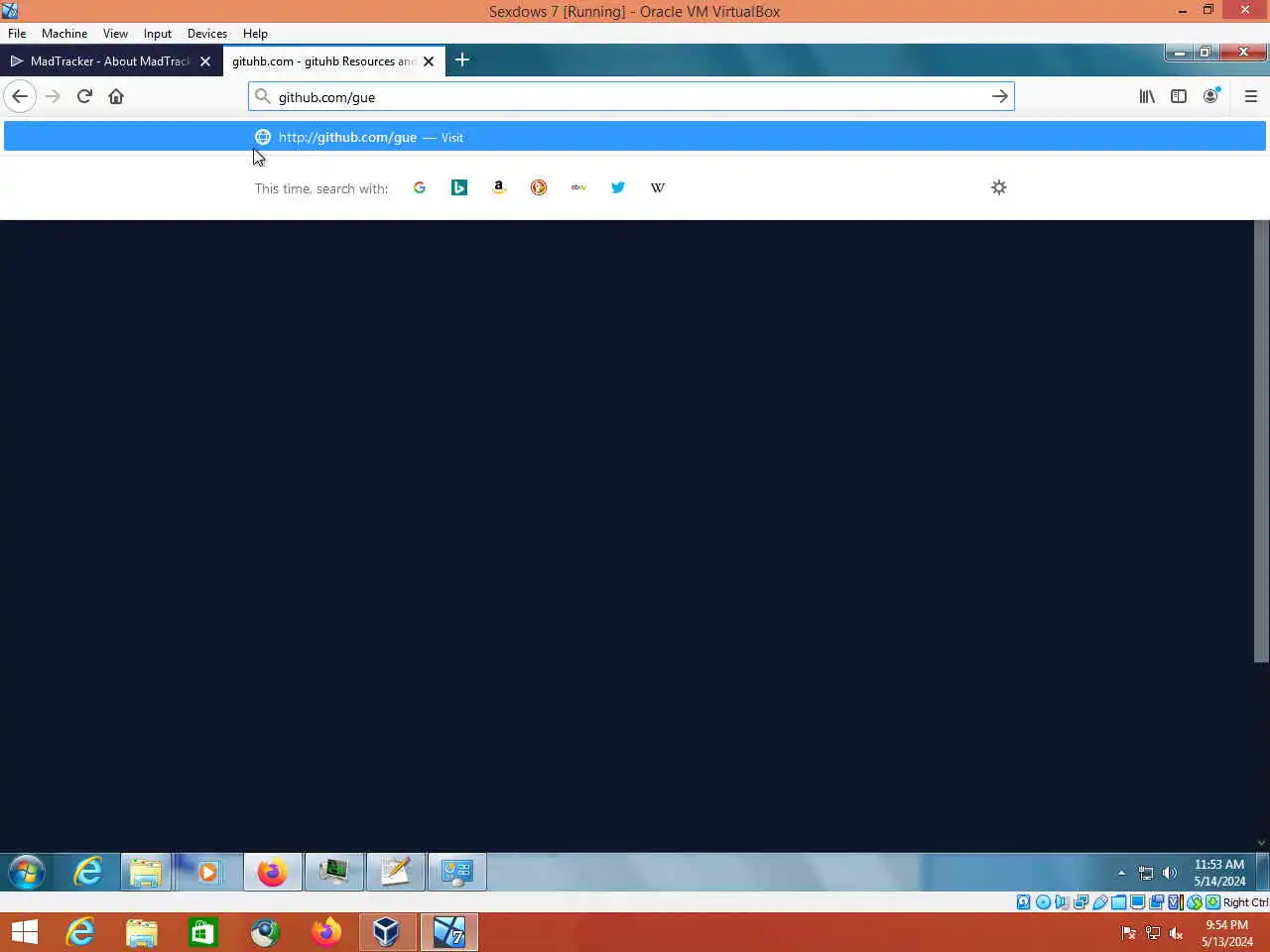Click VirtualBox optical disk status icon
This screenshot has height=952, width=1270.
(1043, 902)
